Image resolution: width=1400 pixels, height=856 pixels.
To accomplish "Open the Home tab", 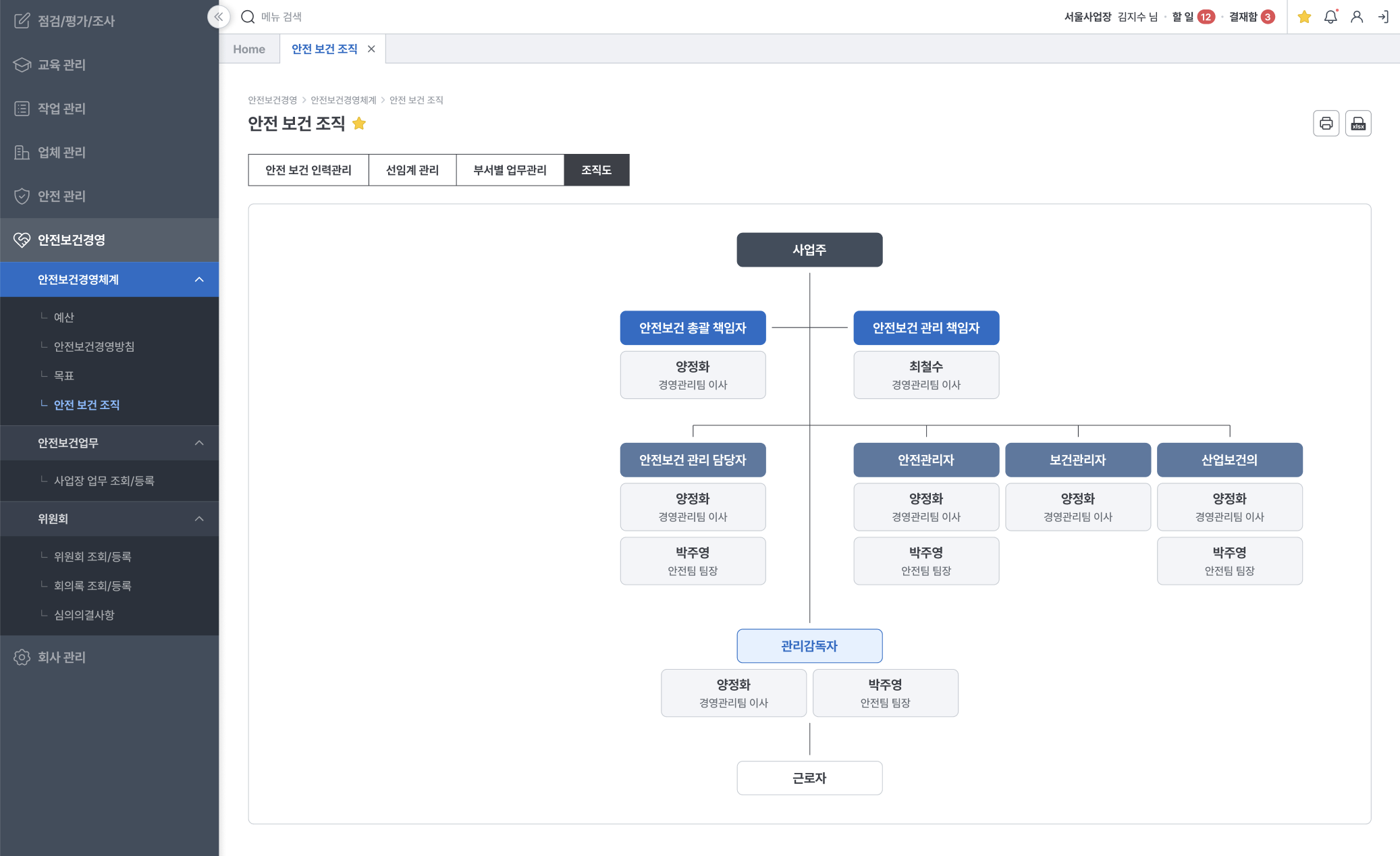I will (249, 49).
